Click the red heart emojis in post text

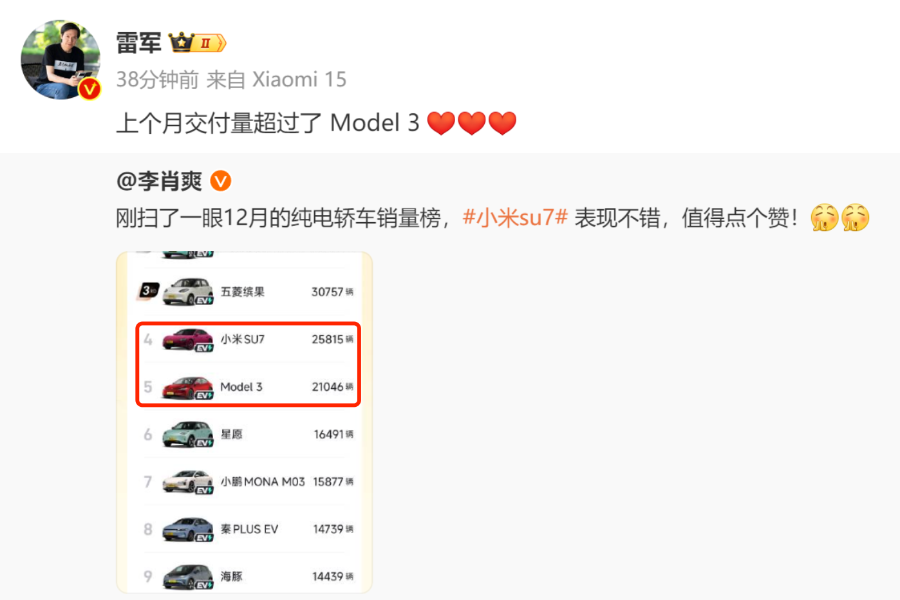pos(472,123)
